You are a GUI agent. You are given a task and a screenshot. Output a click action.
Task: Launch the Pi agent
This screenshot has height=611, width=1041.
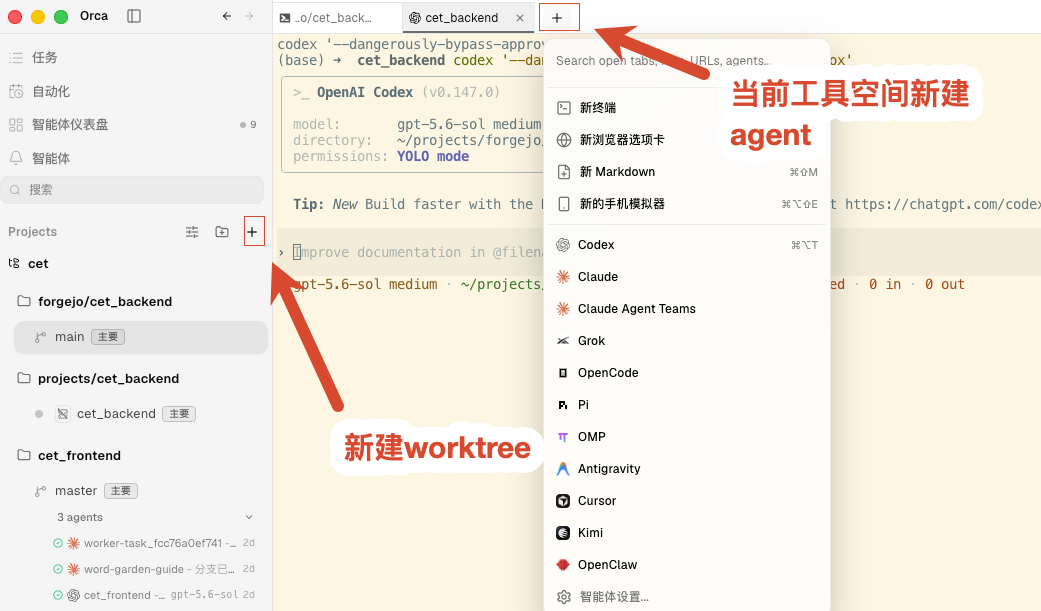tap(687, 404)
